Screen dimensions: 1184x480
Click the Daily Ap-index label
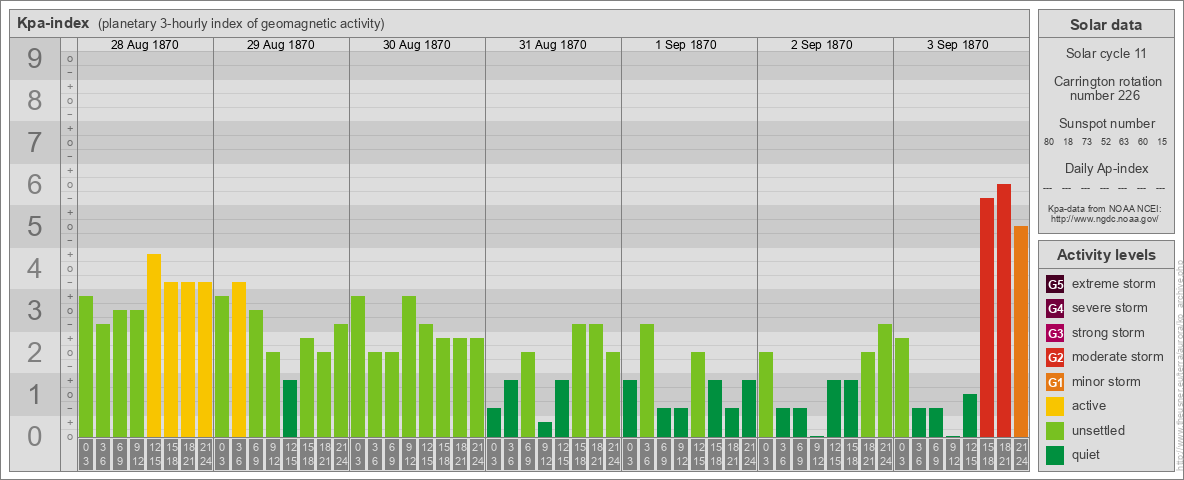click(1106, 168)
